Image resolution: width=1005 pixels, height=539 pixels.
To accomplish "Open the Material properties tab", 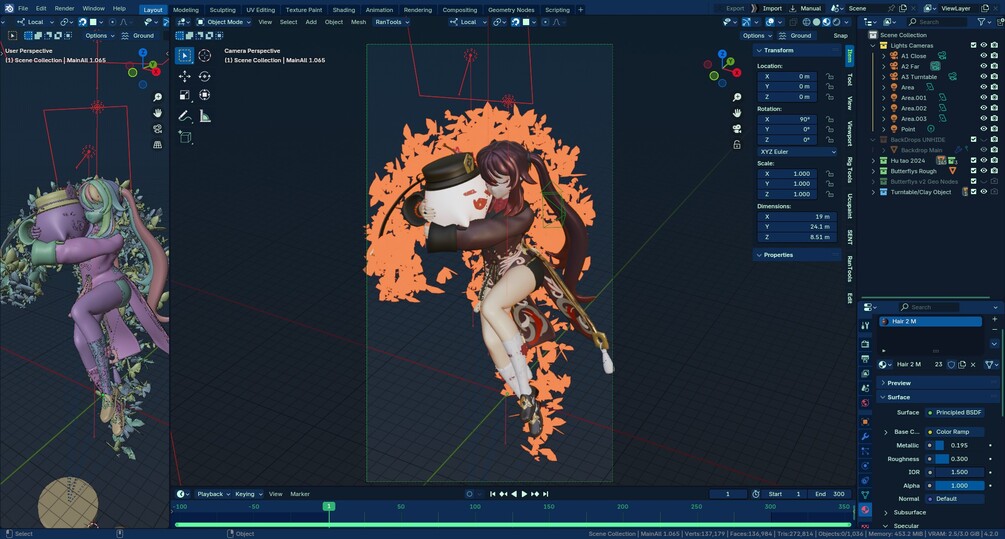I will point(865,510).
